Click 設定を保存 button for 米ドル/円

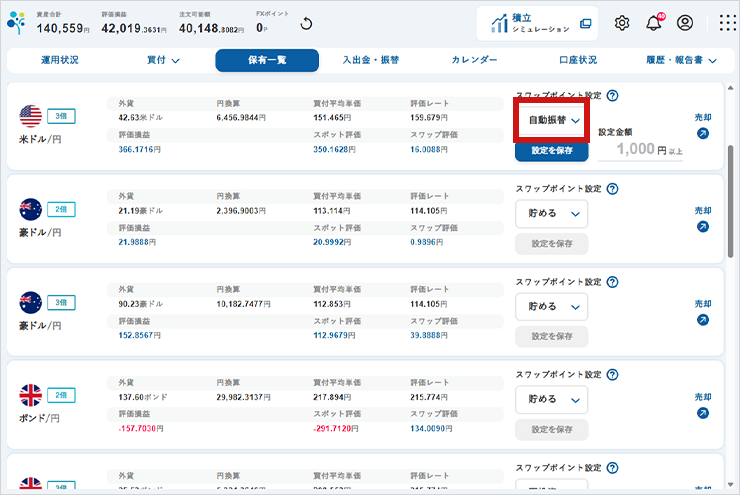click(x=552, y=151)
